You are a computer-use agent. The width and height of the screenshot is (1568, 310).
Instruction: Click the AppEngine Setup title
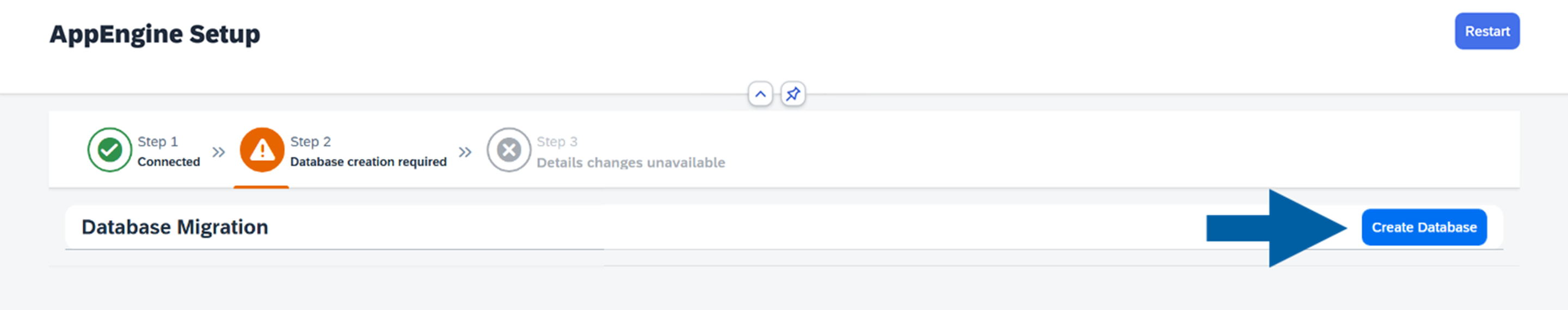[155, 34]
